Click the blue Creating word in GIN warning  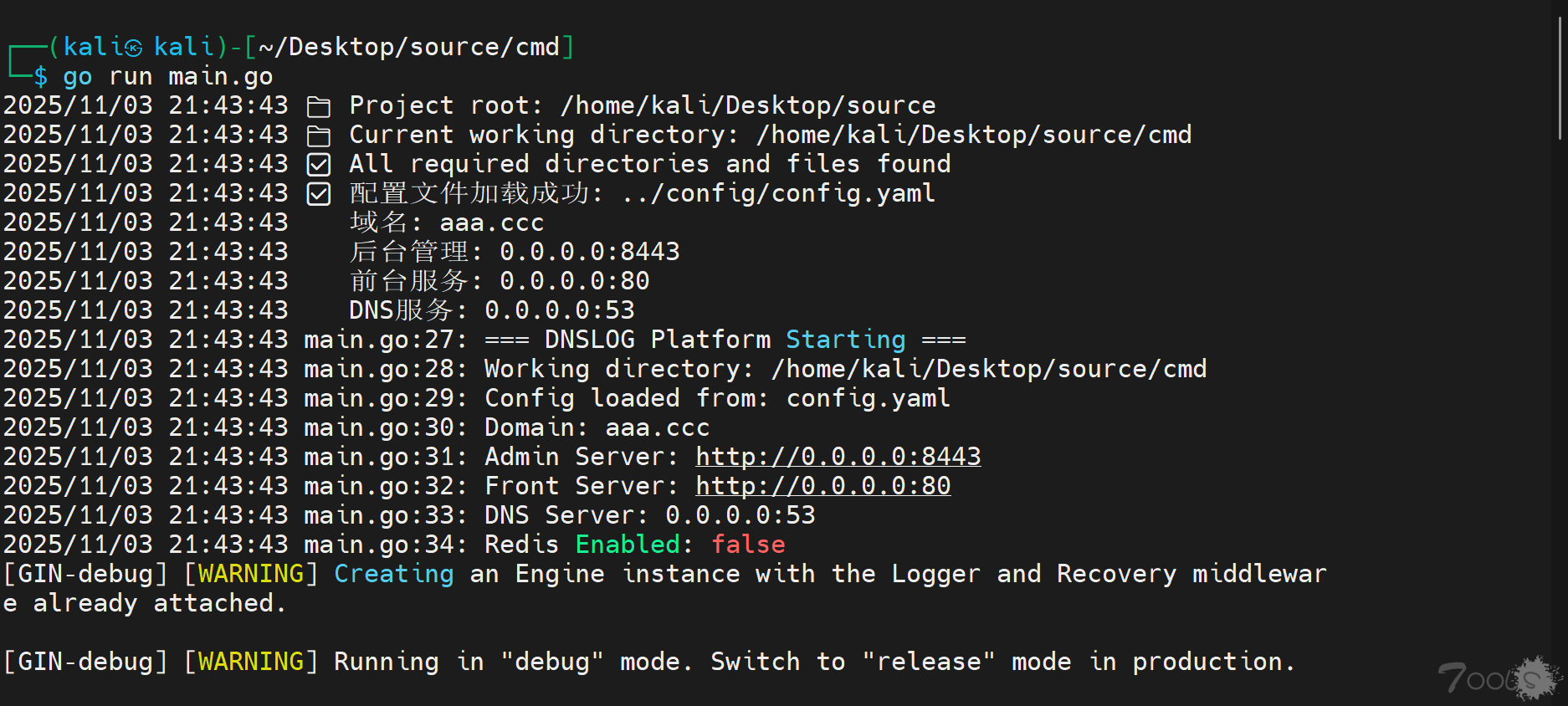[x=393, y=574]
